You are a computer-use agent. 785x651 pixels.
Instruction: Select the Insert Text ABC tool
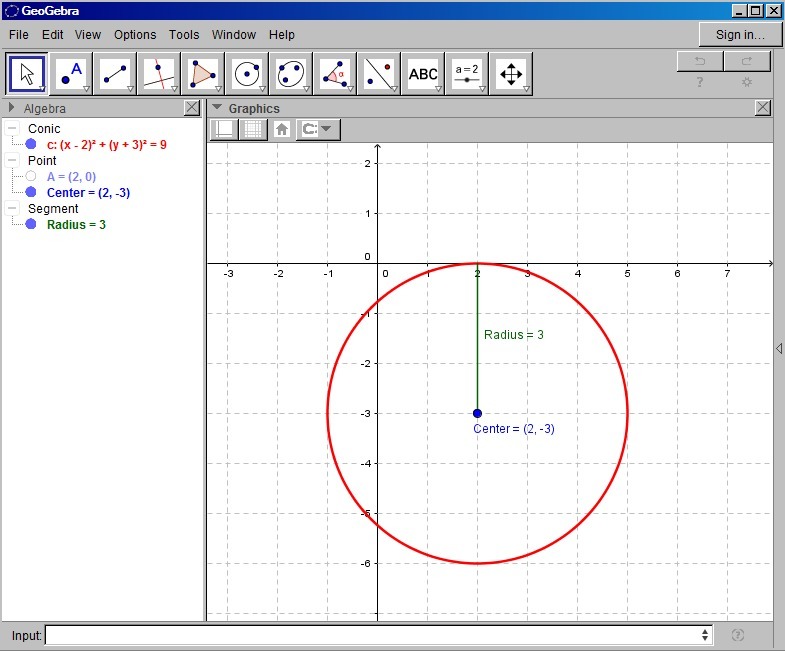(x=423, y=74)
